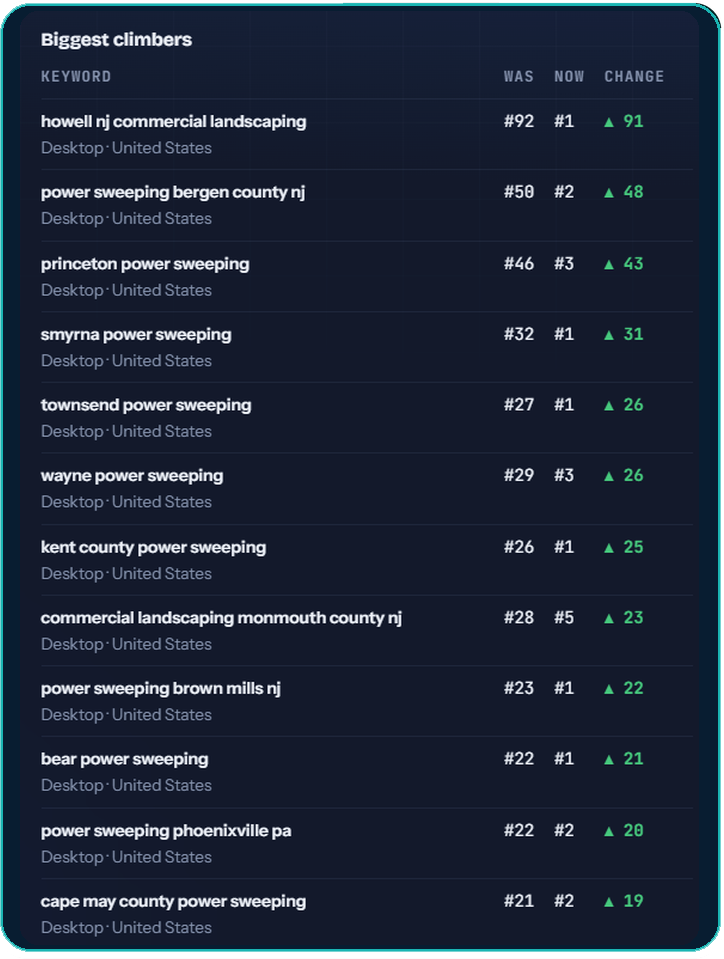Click the #5 current rank value
This screenshot has width=724, height=959.
point(564,617)
